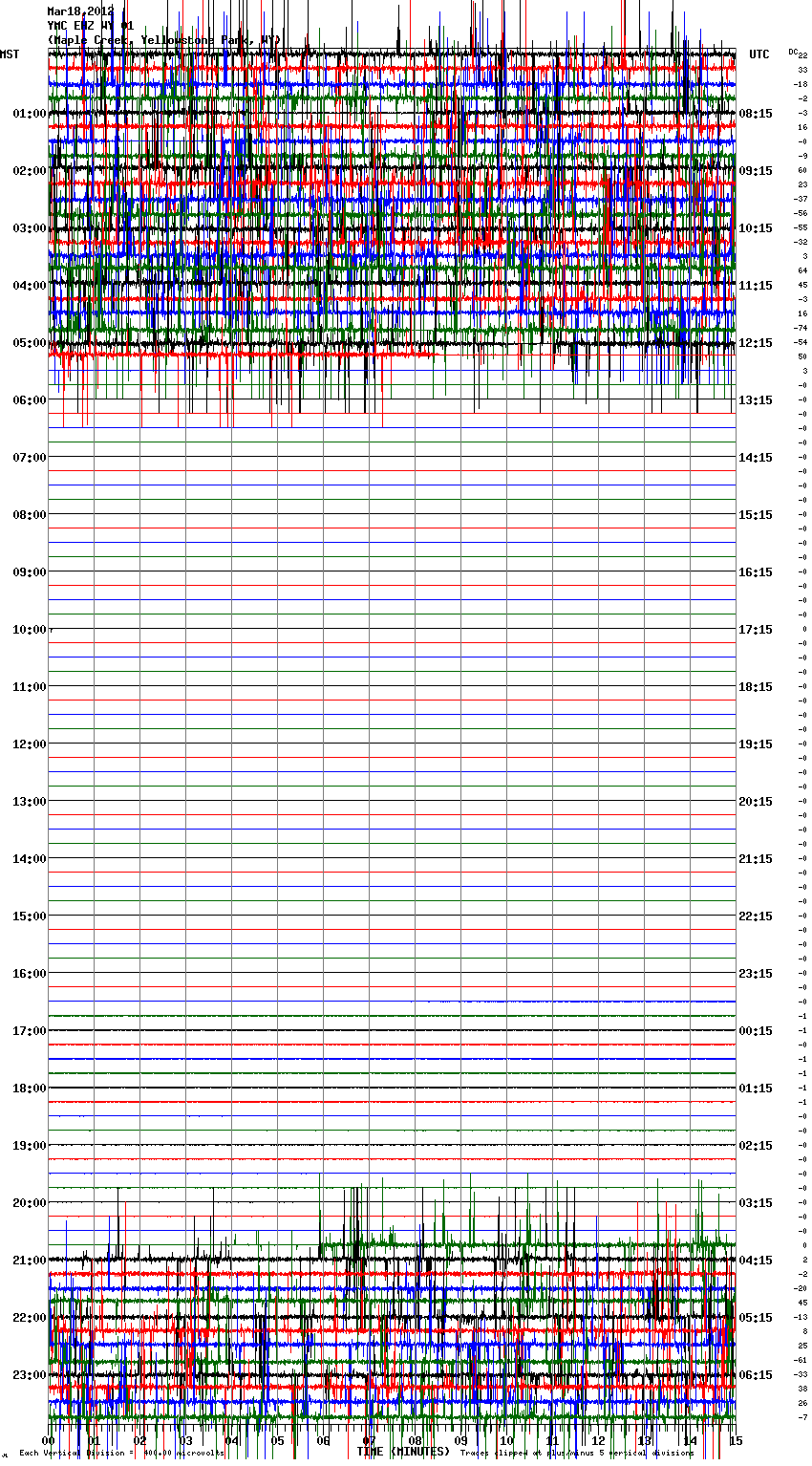
Task: Click the 22:00 MST time label
Action: 30,1318
